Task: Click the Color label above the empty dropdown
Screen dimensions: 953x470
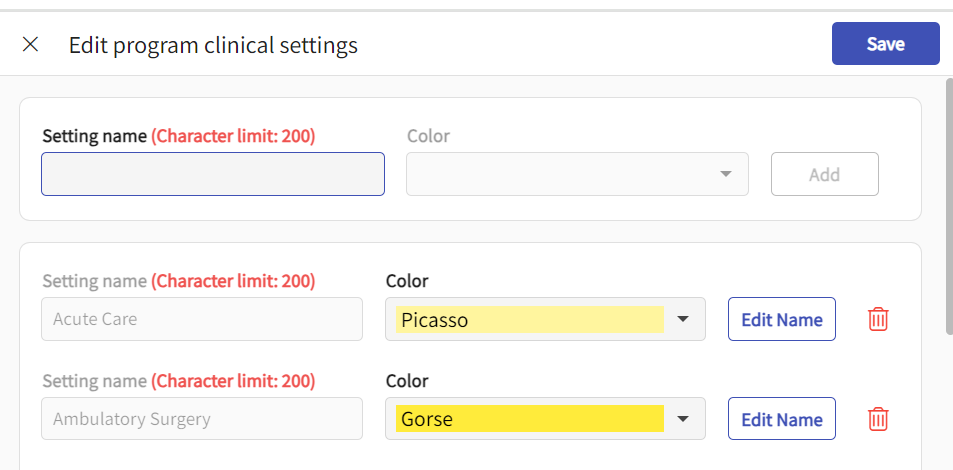Action: coord(428,136)
